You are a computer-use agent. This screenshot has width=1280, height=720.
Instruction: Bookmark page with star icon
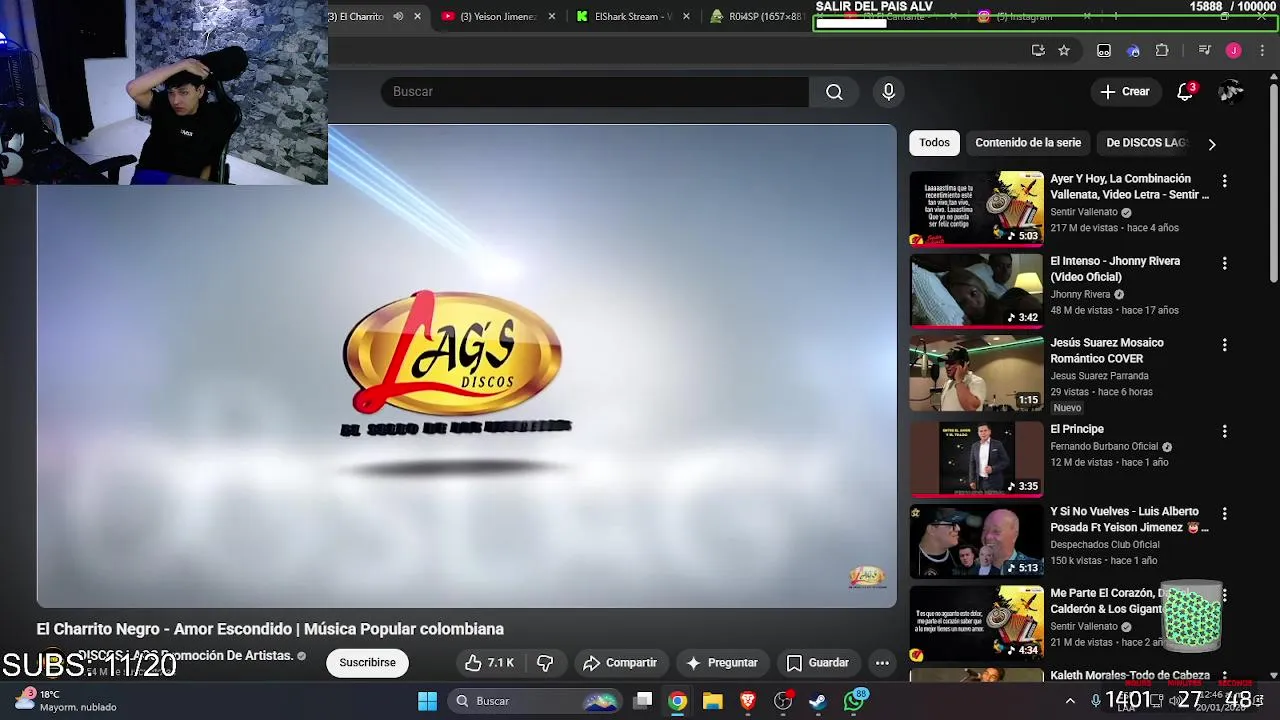click(1064, 51)
